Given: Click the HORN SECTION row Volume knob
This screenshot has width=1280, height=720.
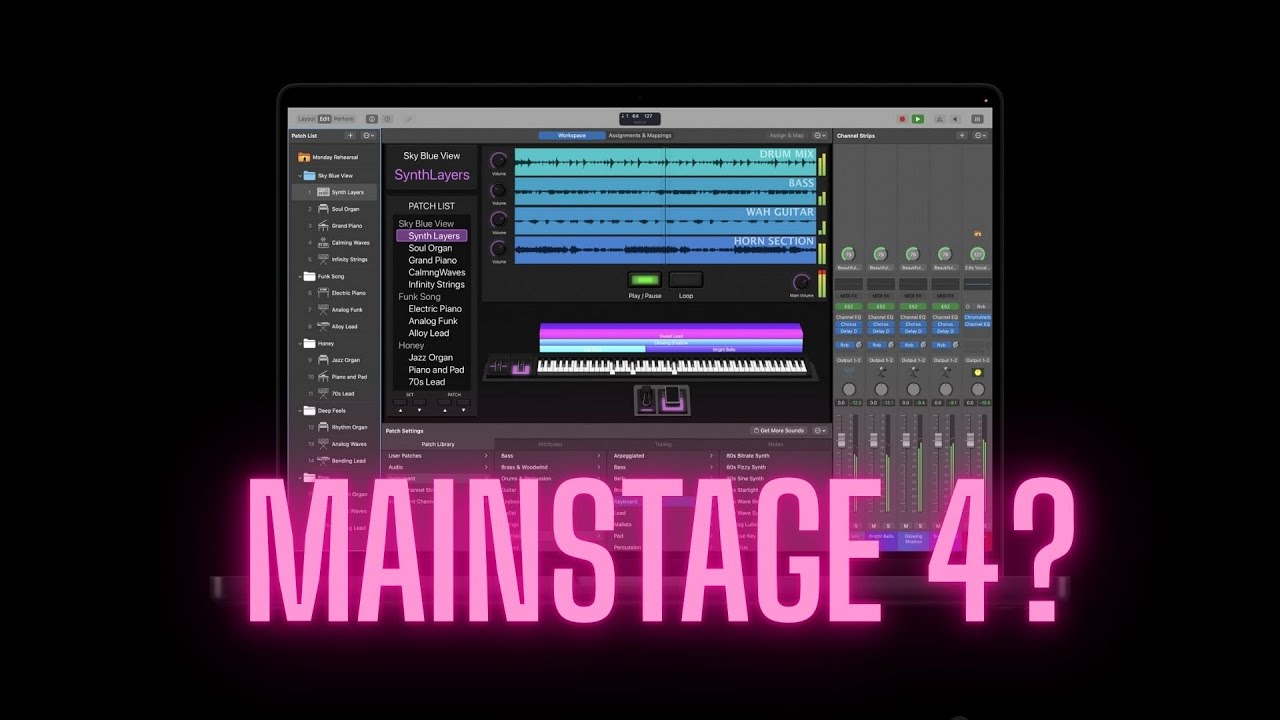Looking at the screenshot, I should [498, 248].
